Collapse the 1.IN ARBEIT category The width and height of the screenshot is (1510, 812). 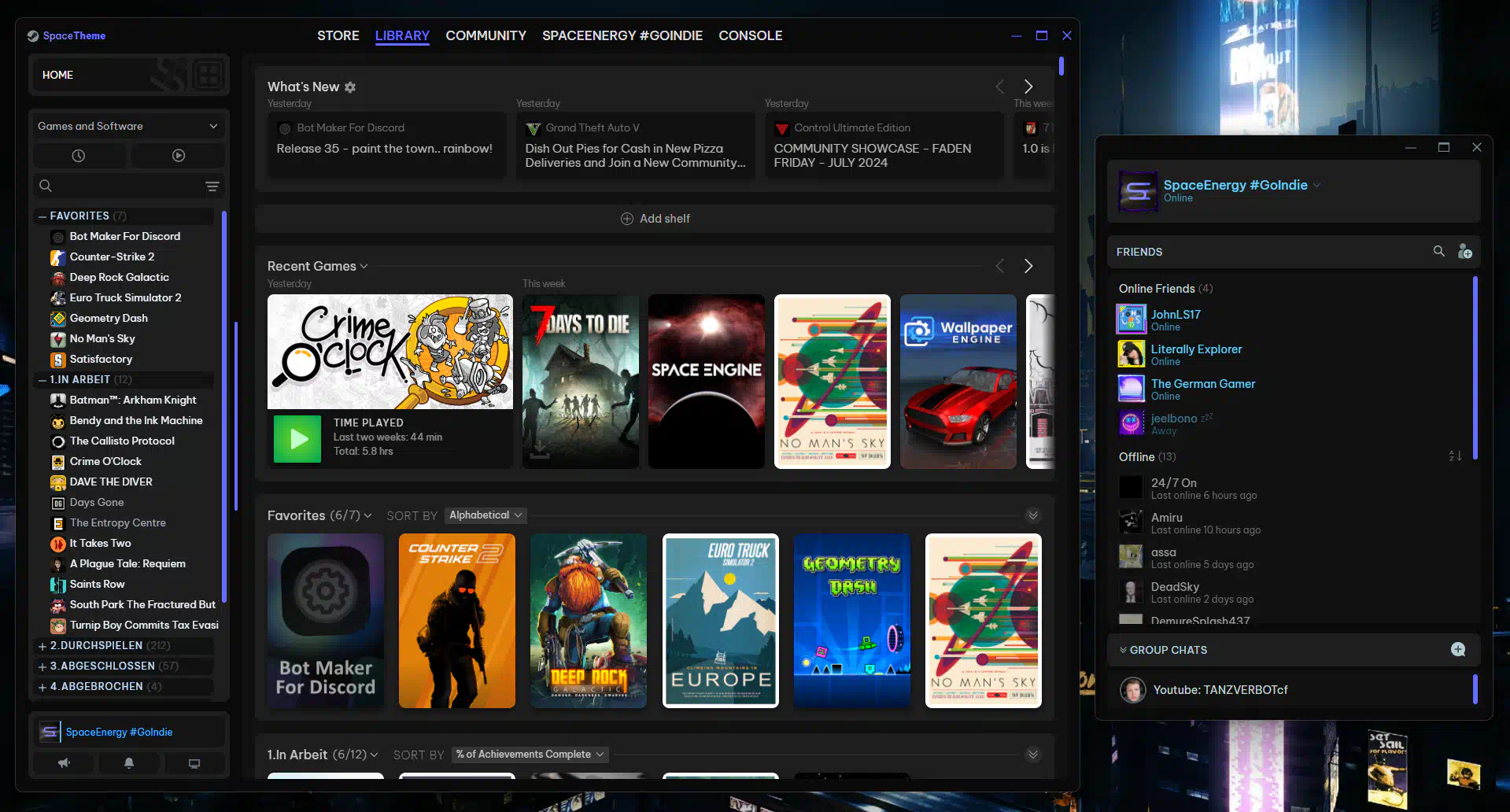pyautogui.click(x=42, y=379)
